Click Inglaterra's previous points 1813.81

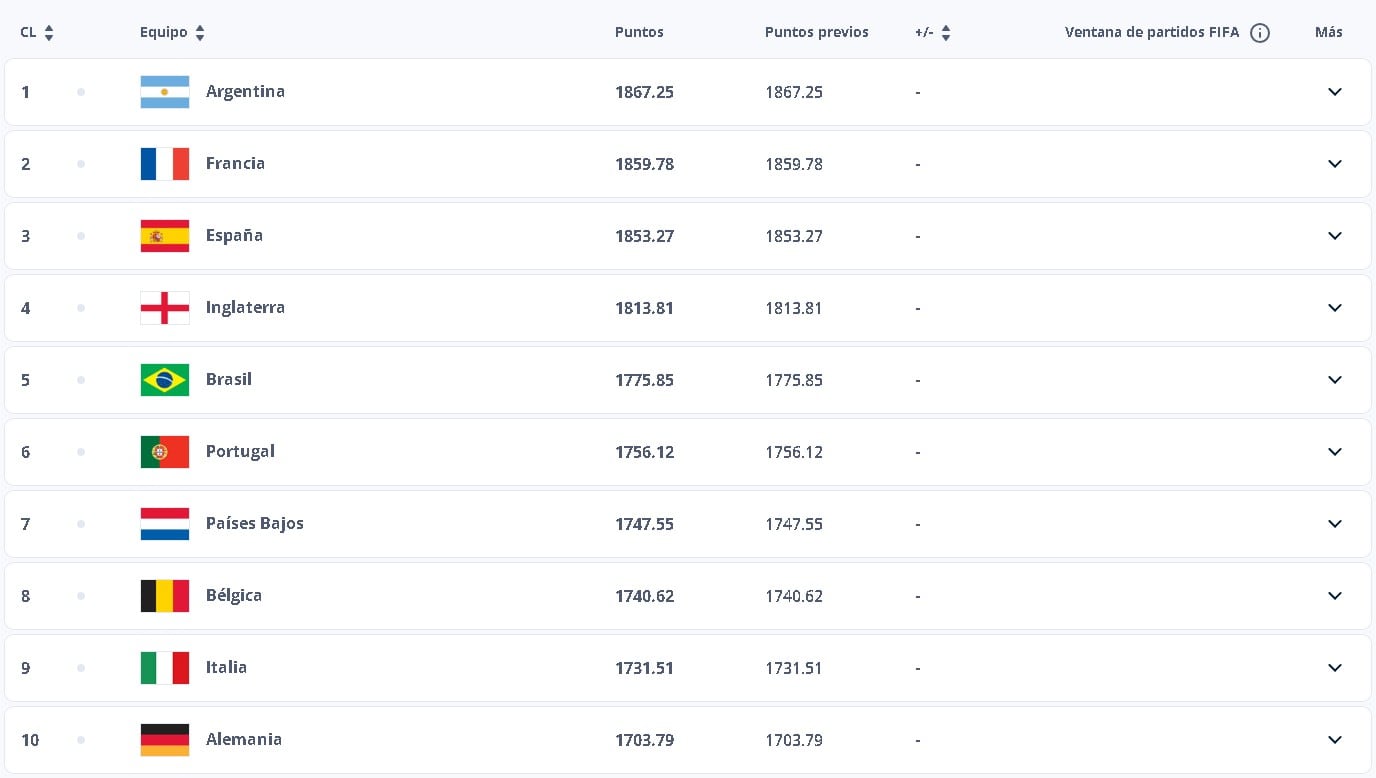click(794, 308)
